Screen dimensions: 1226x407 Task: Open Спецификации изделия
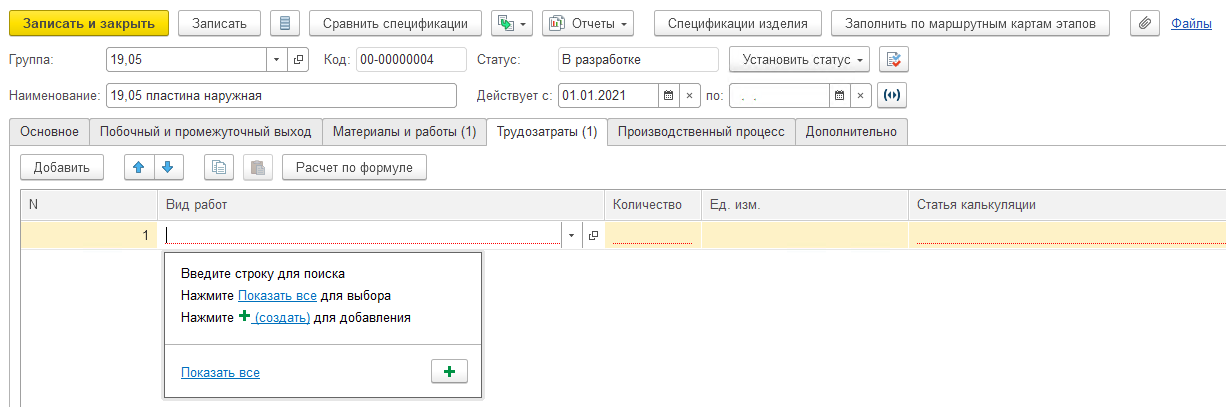click(x=738, y=23)
